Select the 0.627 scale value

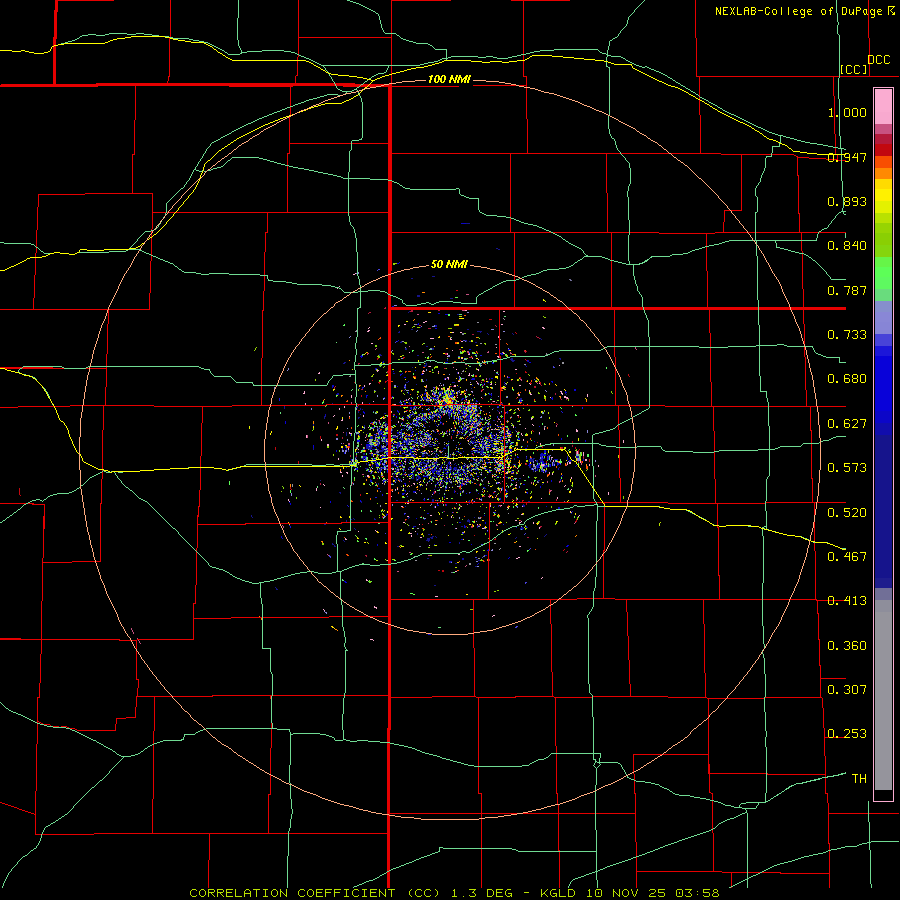(x=847, y=424)
